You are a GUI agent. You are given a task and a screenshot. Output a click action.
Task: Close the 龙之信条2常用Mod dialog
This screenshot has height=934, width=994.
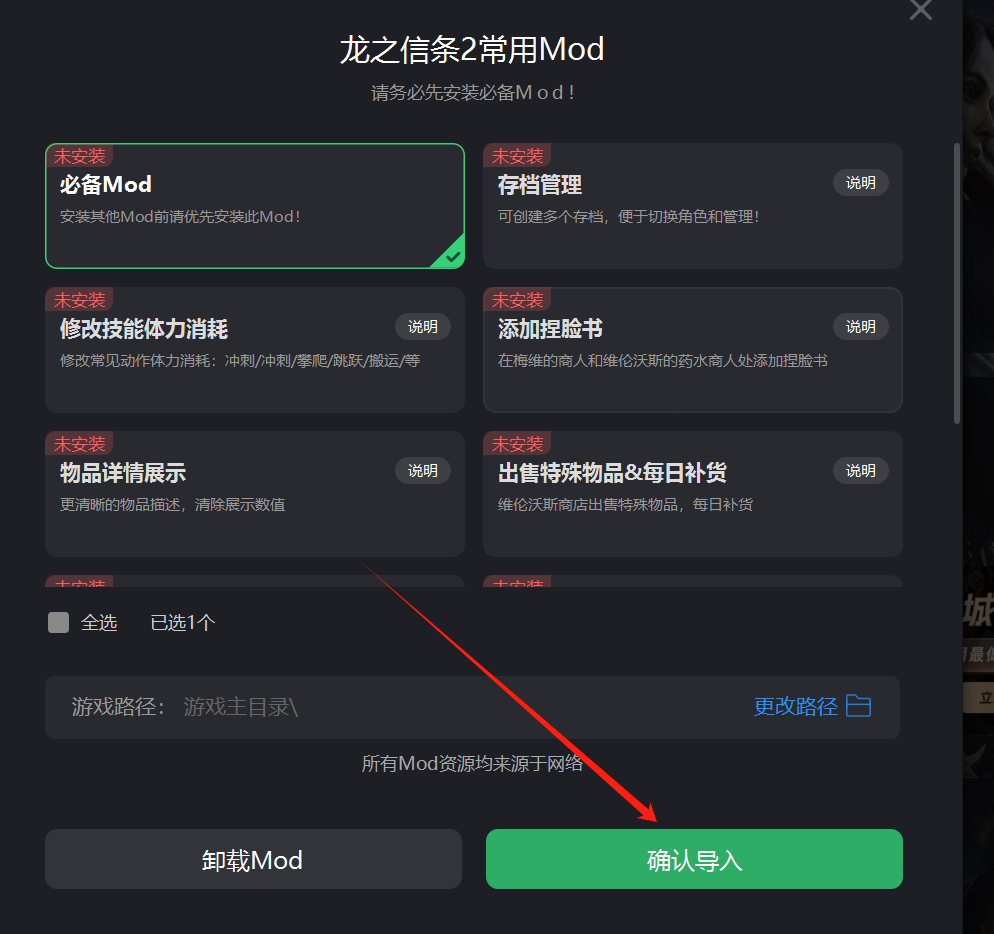point(920,10)
